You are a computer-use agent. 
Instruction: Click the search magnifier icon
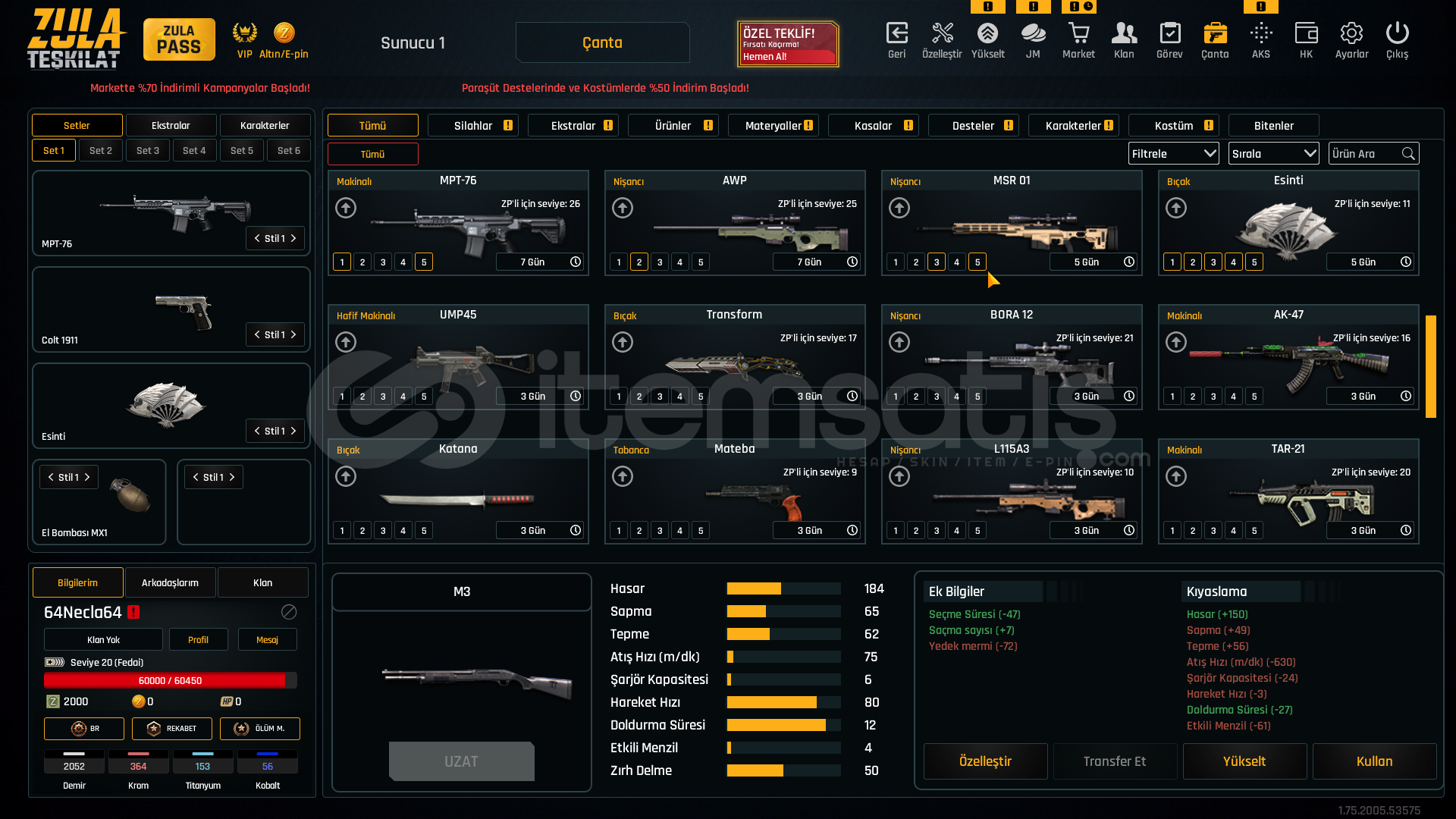[x=1408, y=154]
